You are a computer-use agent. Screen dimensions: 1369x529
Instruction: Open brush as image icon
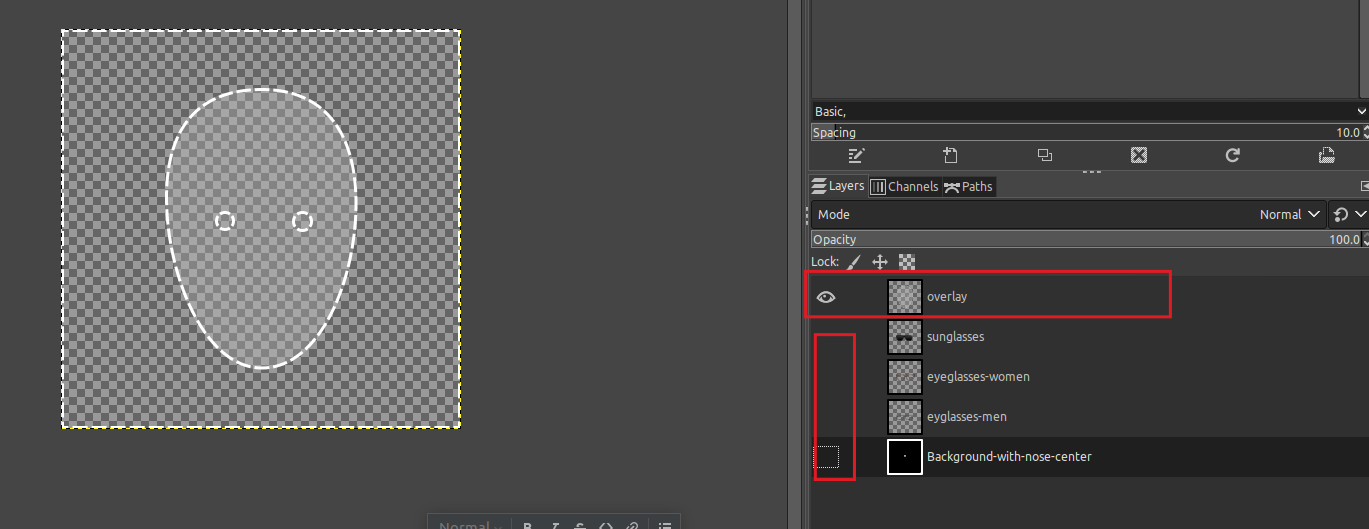(x=1326, y=155)
